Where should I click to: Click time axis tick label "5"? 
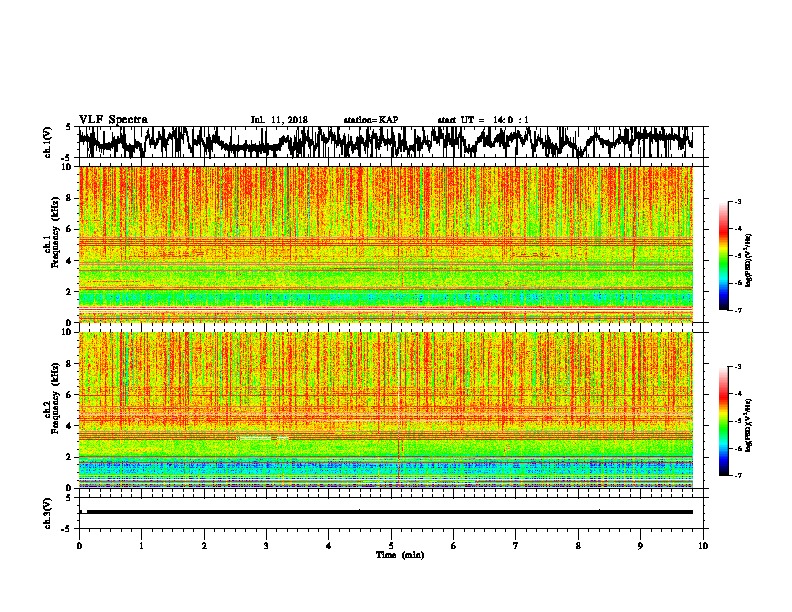391,545
